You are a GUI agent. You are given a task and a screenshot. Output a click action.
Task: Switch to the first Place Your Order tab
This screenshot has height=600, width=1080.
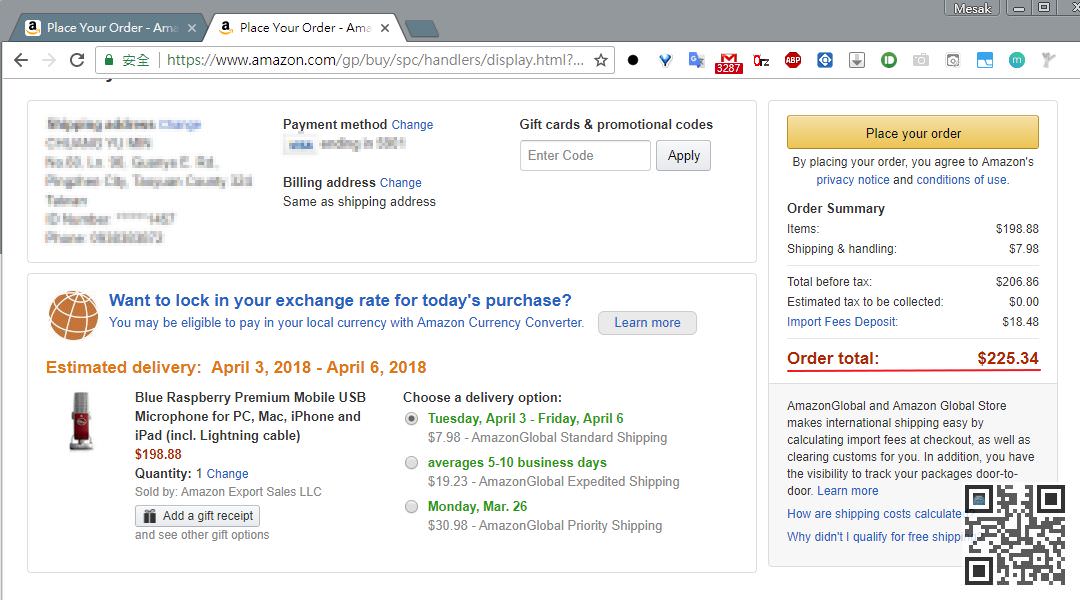click(x=110, y=28)
